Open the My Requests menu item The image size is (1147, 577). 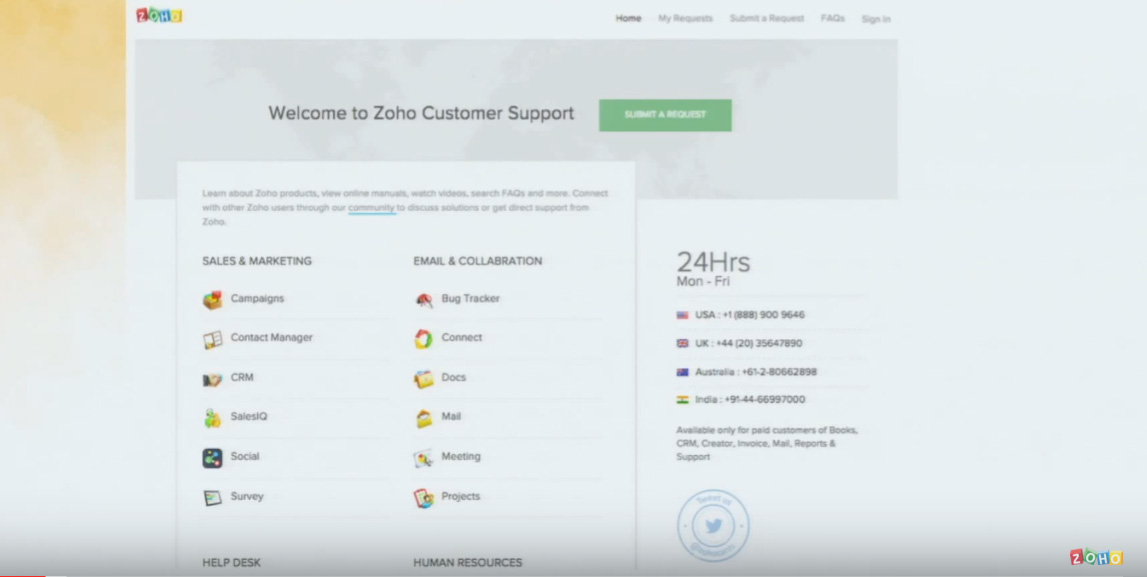tap(685, 18)
